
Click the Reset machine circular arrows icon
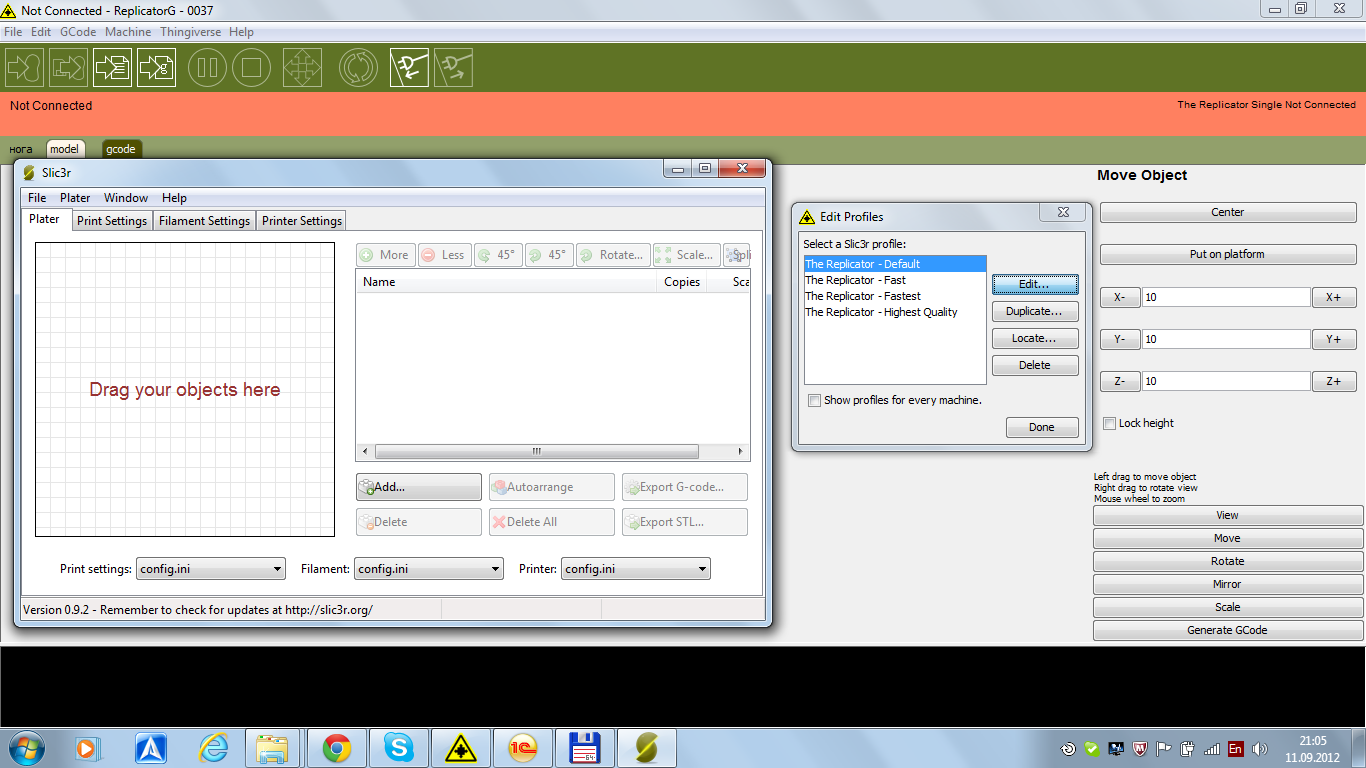[358, 68]
